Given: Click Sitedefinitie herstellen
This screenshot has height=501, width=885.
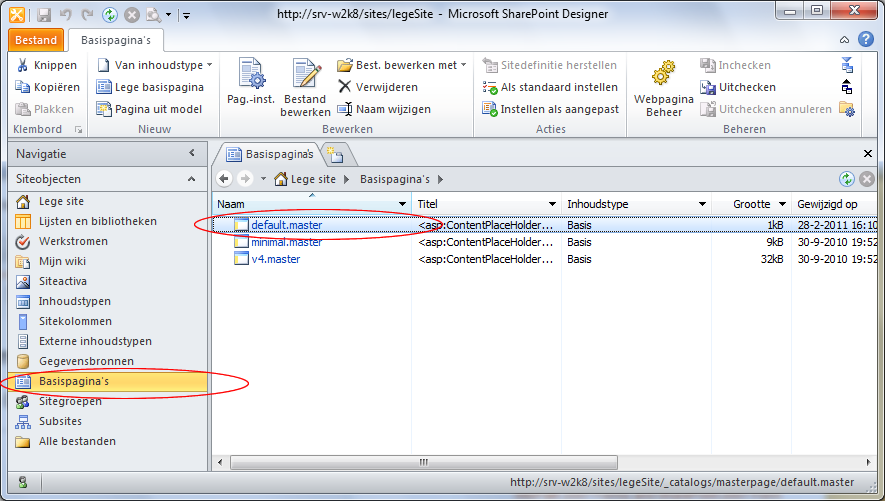Looking at the screenshot, I should [550, 65].
